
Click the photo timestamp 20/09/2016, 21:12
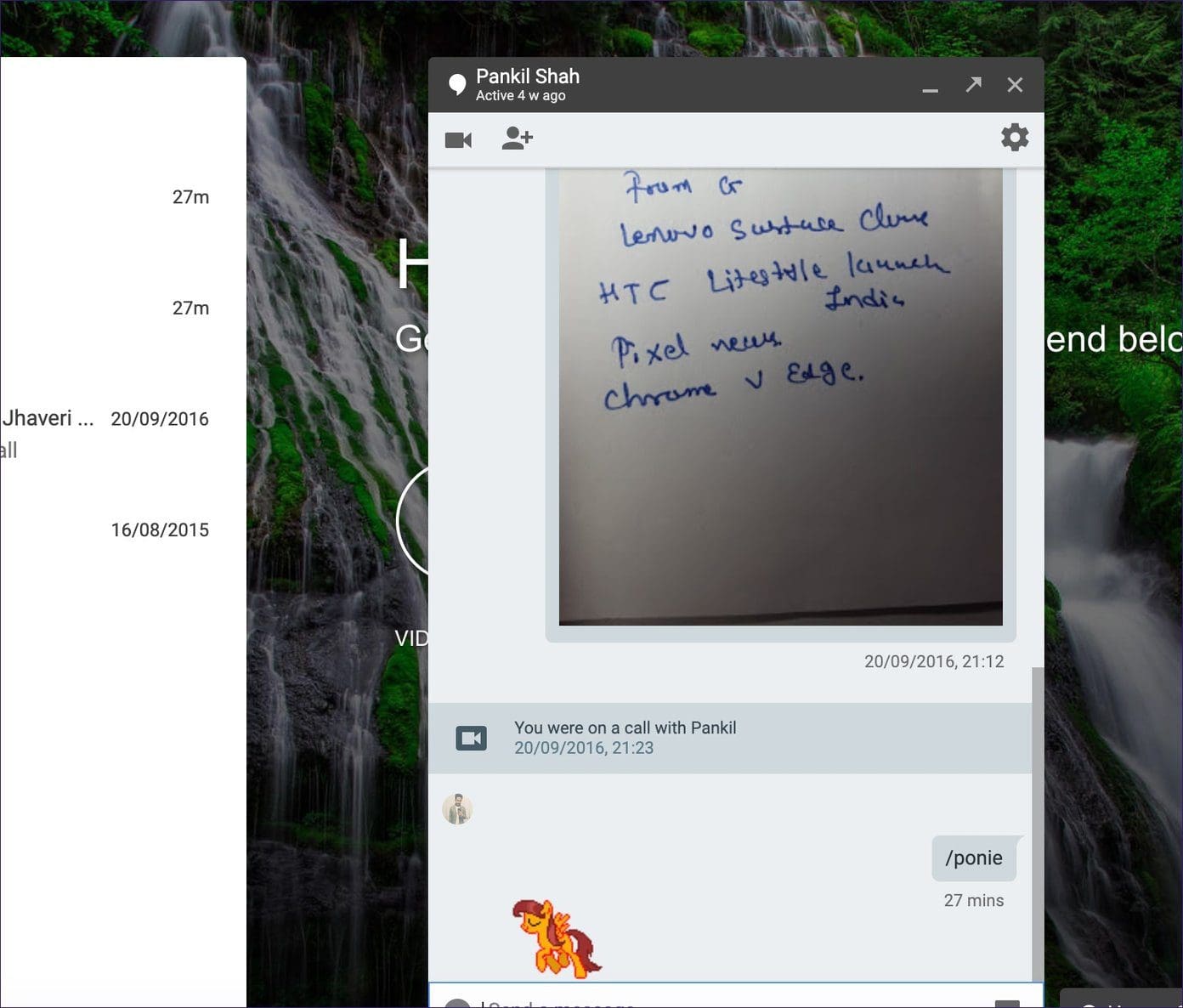click(x=934, y=661)
